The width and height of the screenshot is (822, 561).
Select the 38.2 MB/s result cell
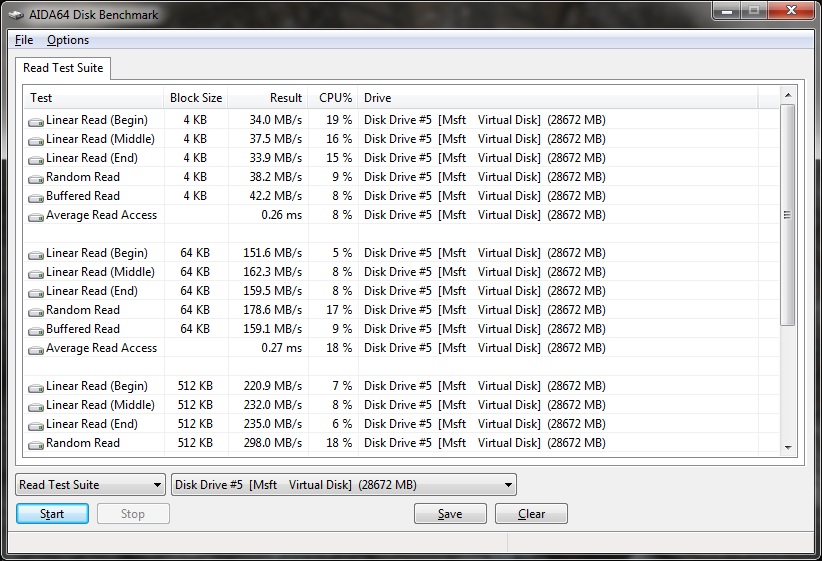click(x=276, y=177)
